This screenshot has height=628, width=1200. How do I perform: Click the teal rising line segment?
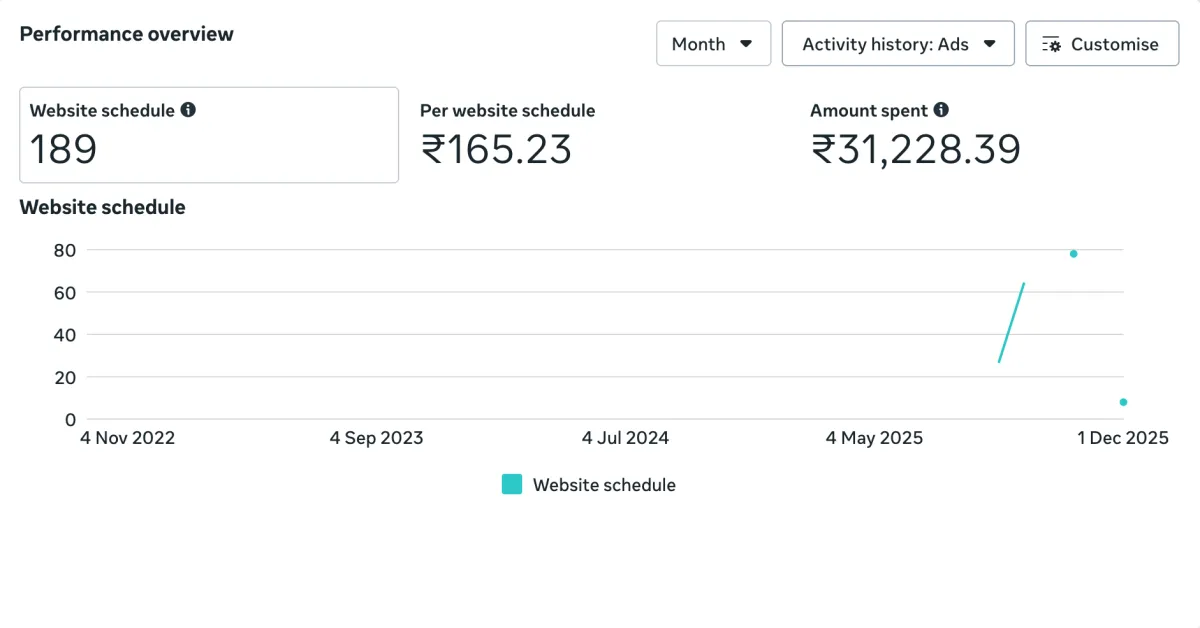(x=1011, y=322)
